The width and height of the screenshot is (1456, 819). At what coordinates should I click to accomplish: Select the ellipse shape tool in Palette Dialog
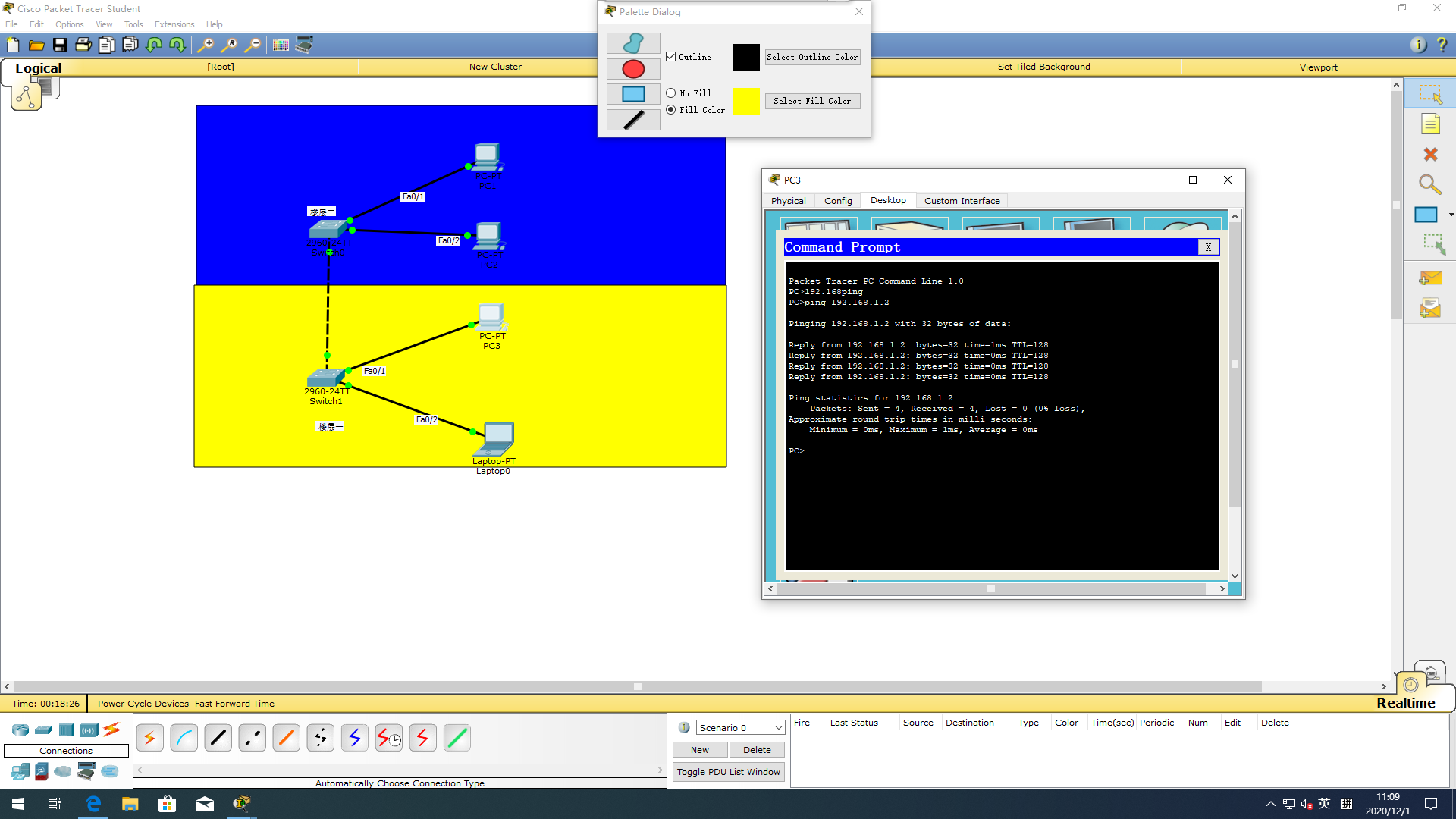pyautogui.click(x=633, y=69)
